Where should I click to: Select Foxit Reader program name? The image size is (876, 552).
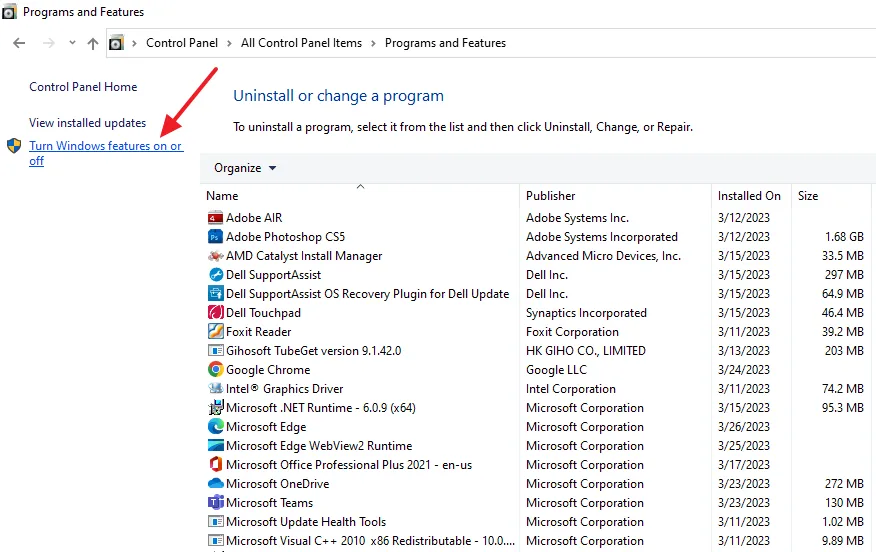coord(259,332)
